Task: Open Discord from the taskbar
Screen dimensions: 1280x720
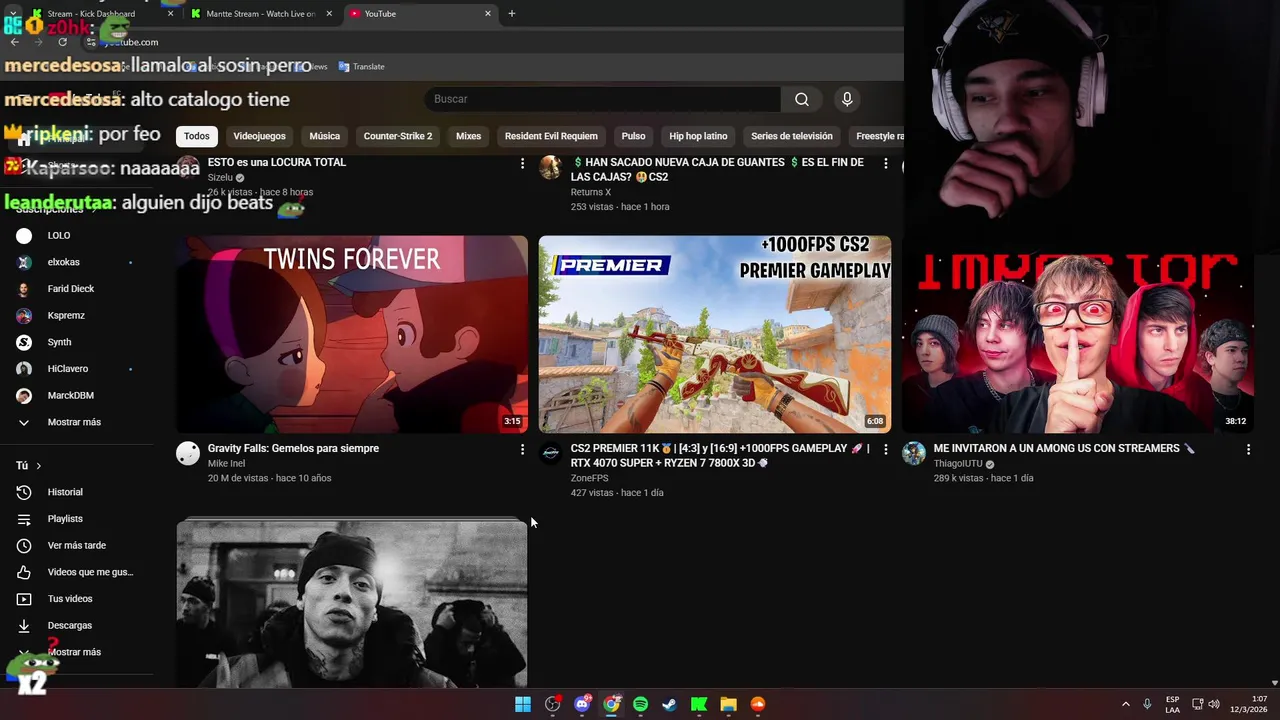Action: 582,704
